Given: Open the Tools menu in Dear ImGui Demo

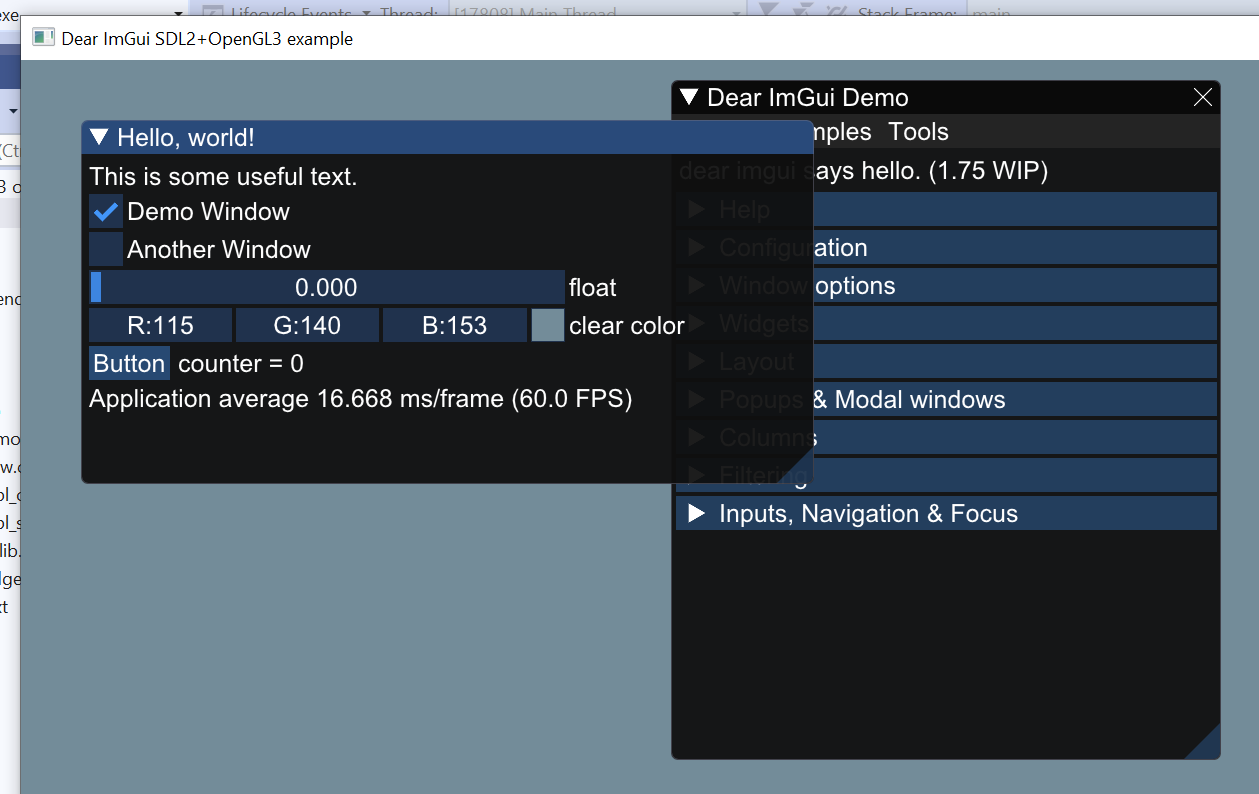Looking at the screenshot, I should click(x=918, y=132).
